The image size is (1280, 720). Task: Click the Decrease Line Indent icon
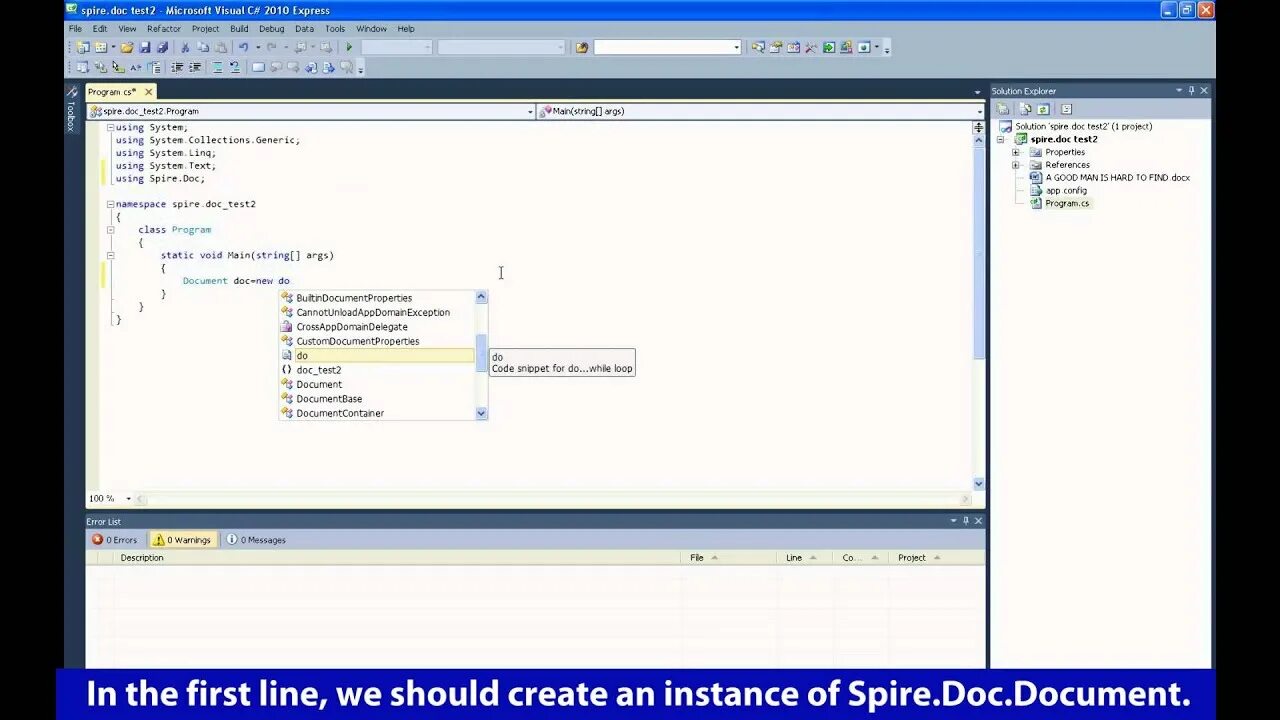tap(176, 67)
